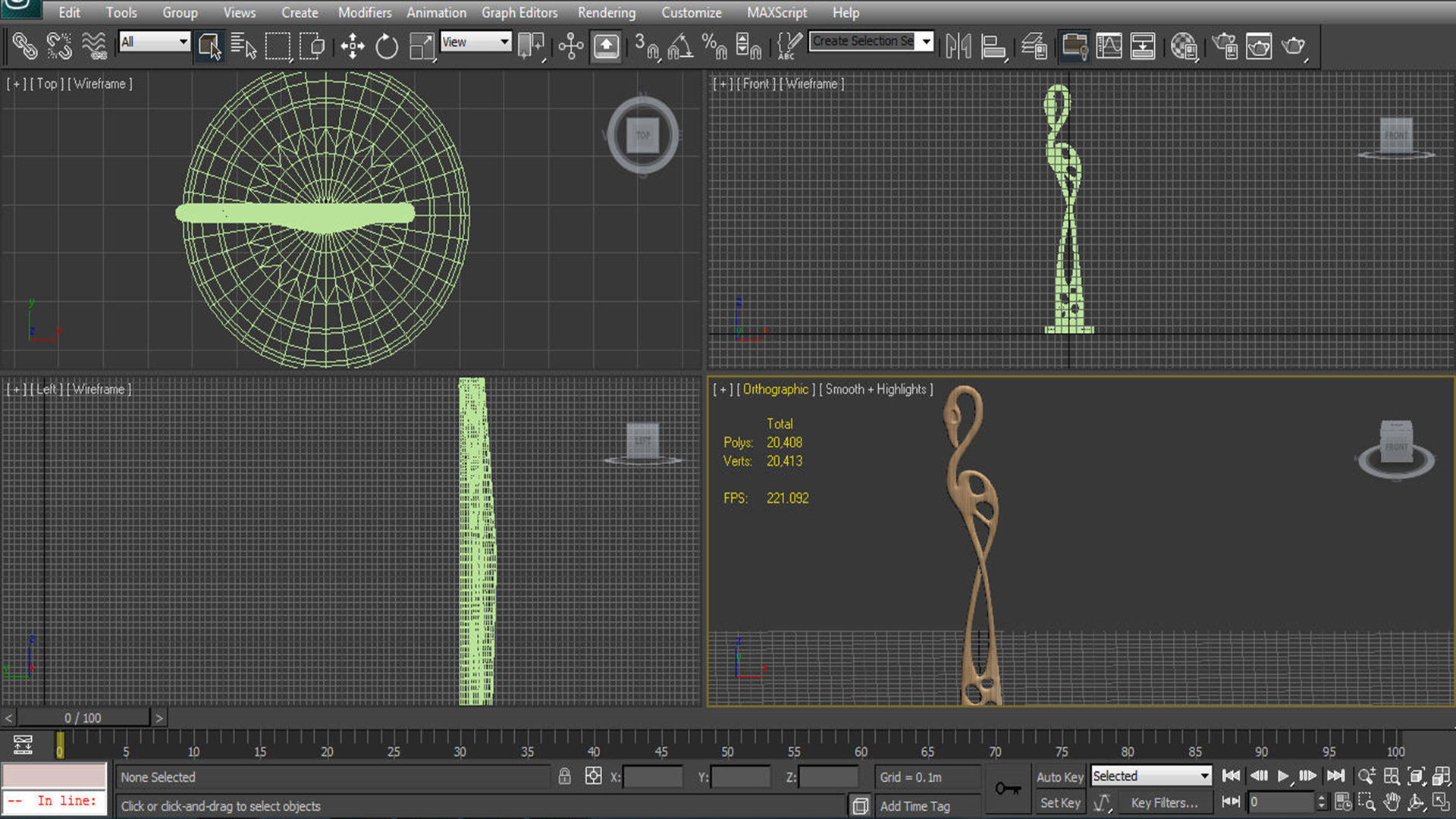Screen dimensions: 1456x819
Task: Click the time slider right arrow
Action: pos(158,717)
